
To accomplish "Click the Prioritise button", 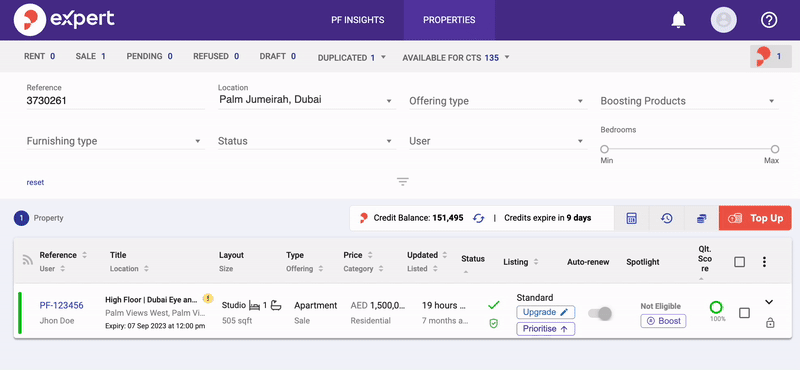I will click(545, 329).
